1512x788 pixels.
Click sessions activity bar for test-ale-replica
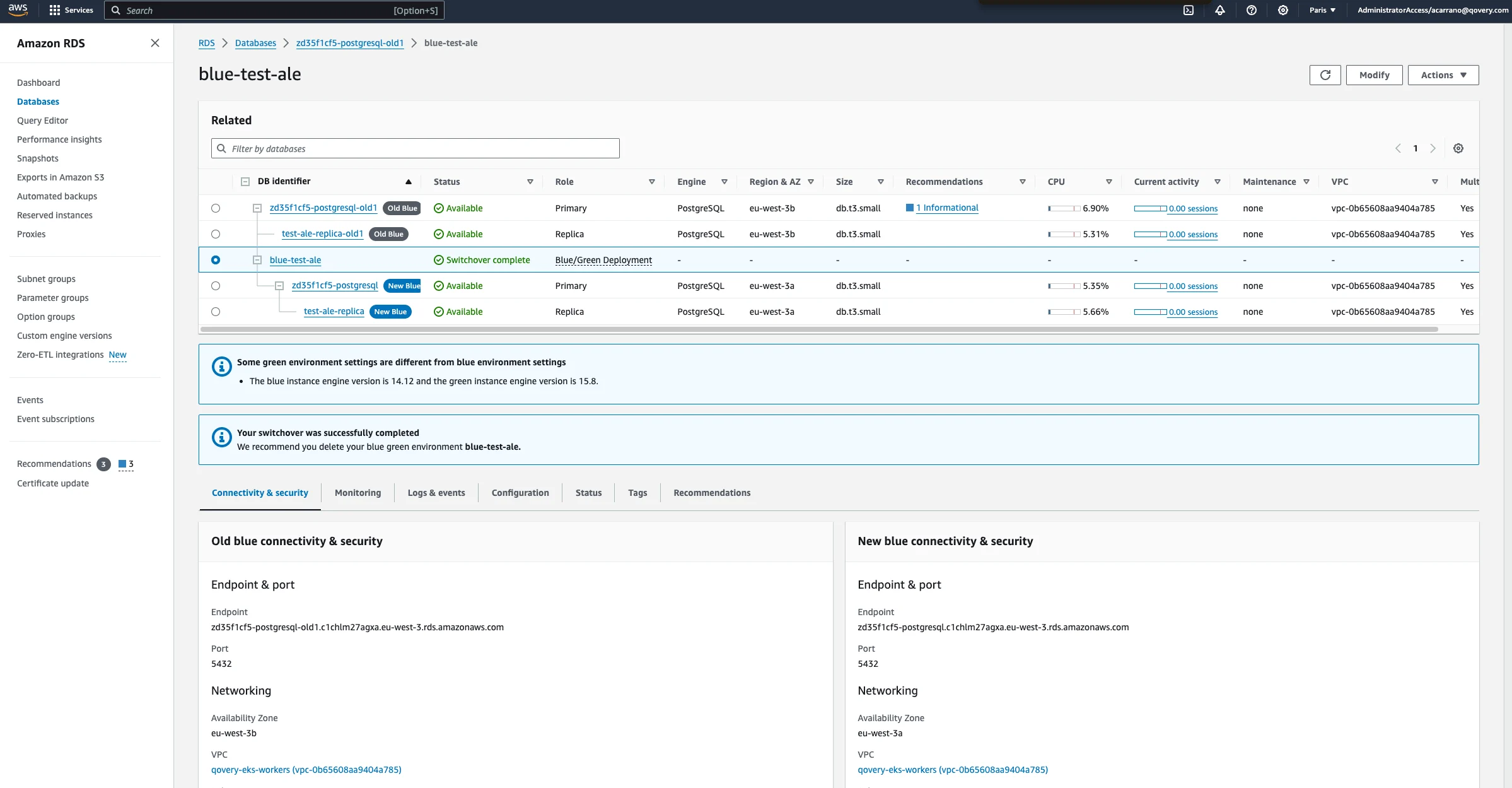[x=1150, y=312]
